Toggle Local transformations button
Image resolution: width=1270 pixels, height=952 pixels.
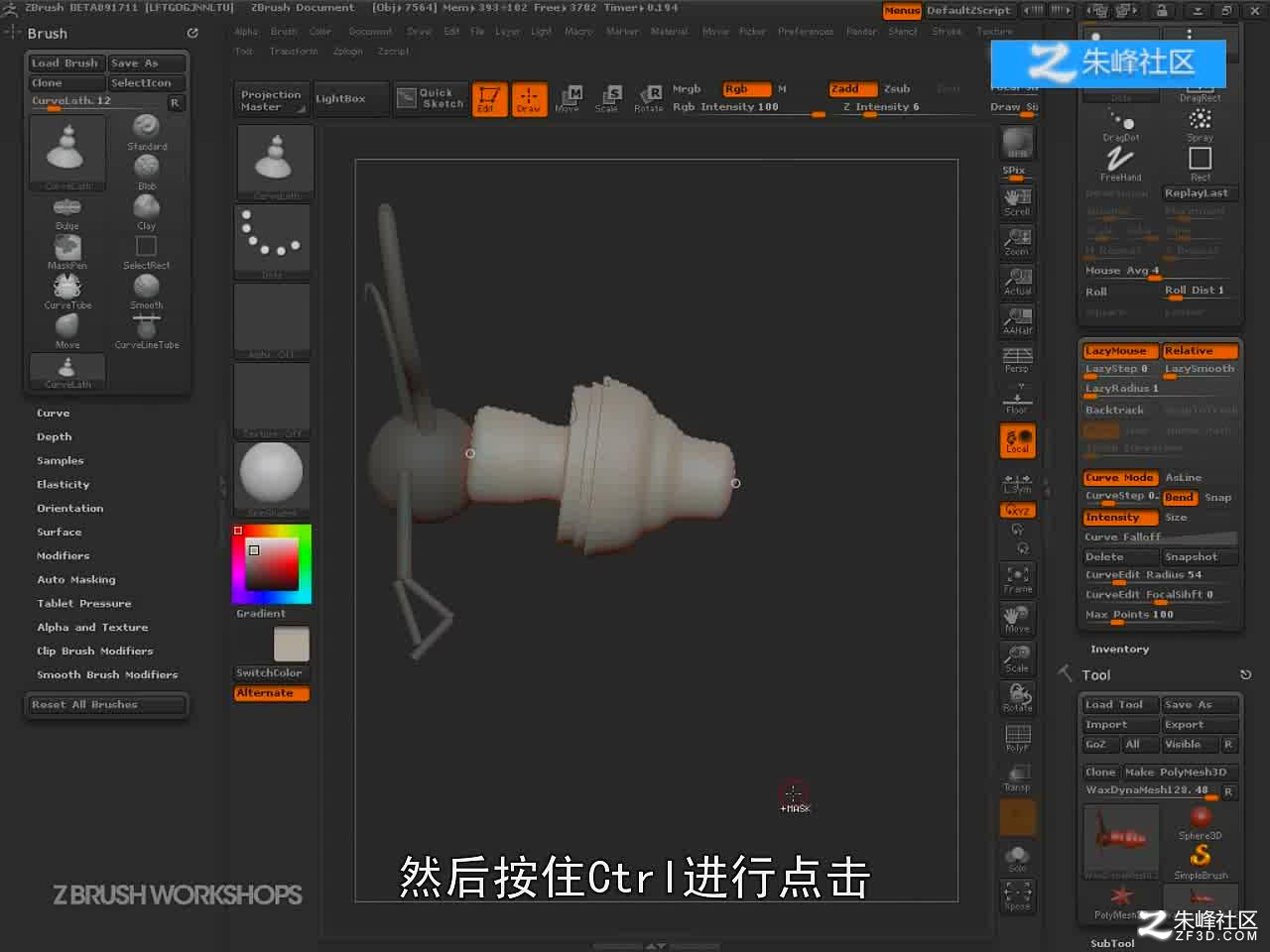(x=1017, y=441)
